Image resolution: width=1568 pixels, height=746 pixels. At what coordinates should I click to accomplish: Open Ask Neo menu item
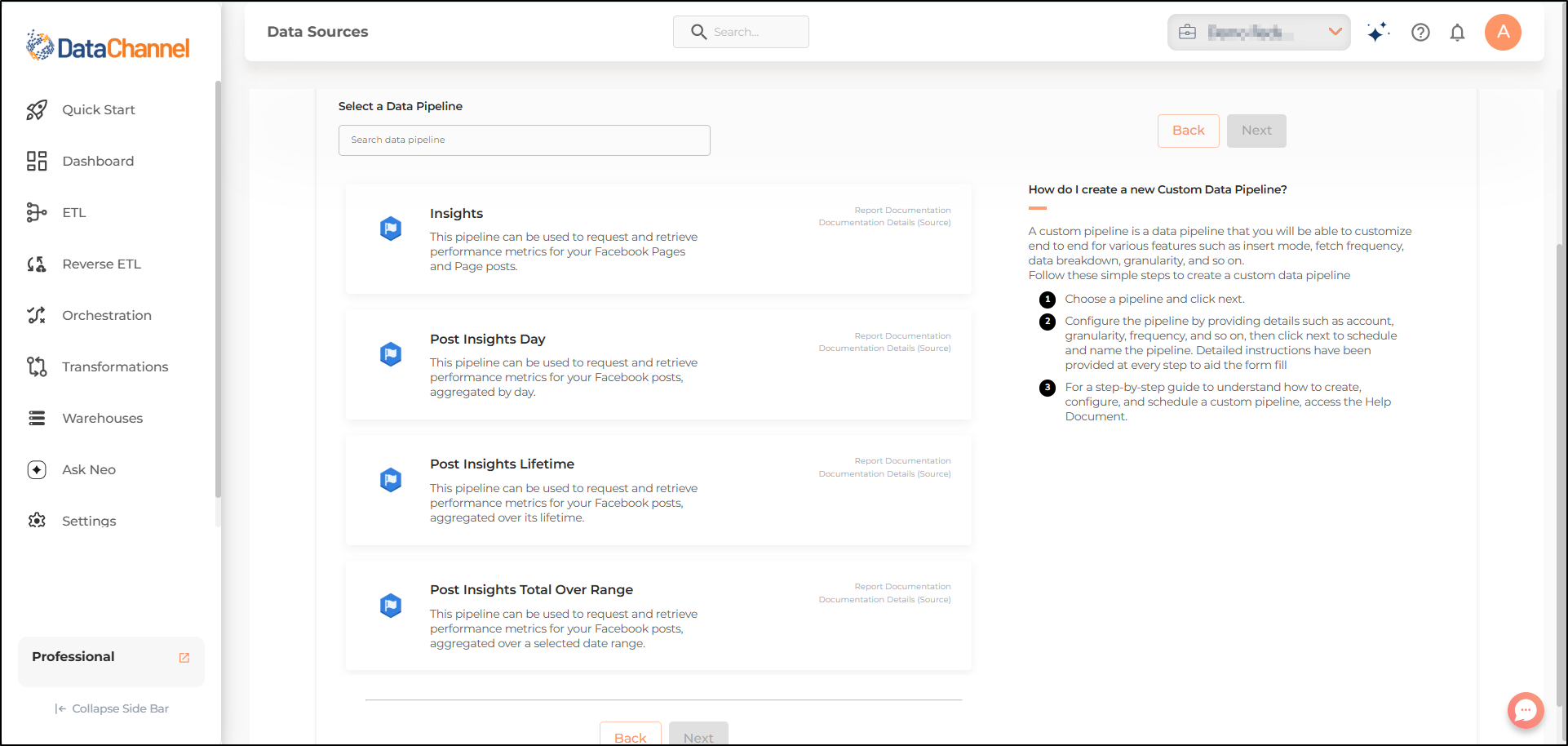[x=89, y=469]
